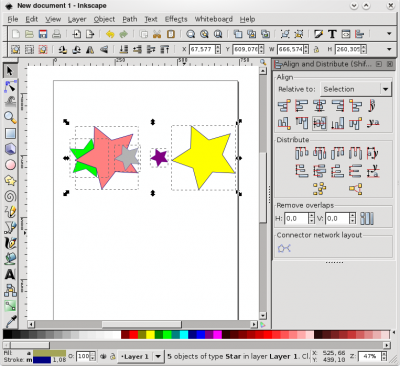Image resolution: width=400 pixels, height=366 pixels.
Task: Click the zoom percentage stepper
Action: [384, 356]
